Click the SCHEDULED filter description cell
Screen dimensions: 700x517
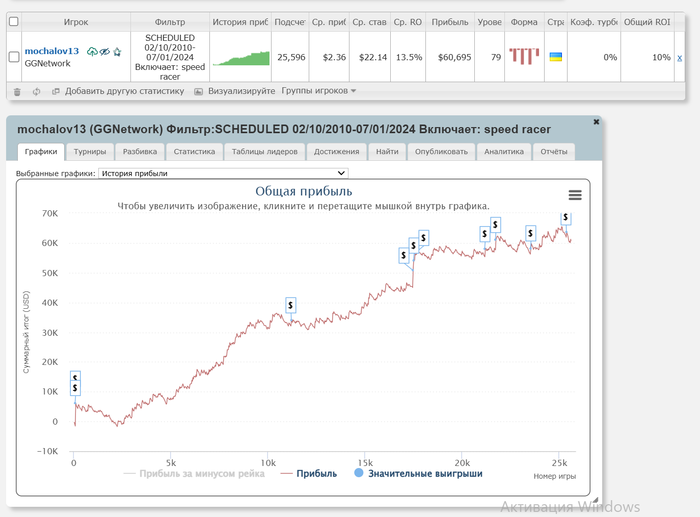[x=170, y=57]
